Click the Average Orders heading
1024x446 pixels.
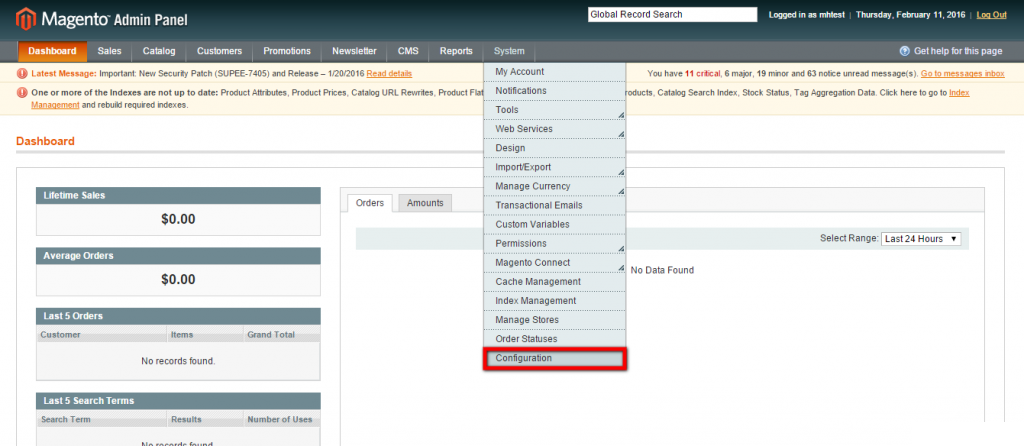[x=178, y=256]
